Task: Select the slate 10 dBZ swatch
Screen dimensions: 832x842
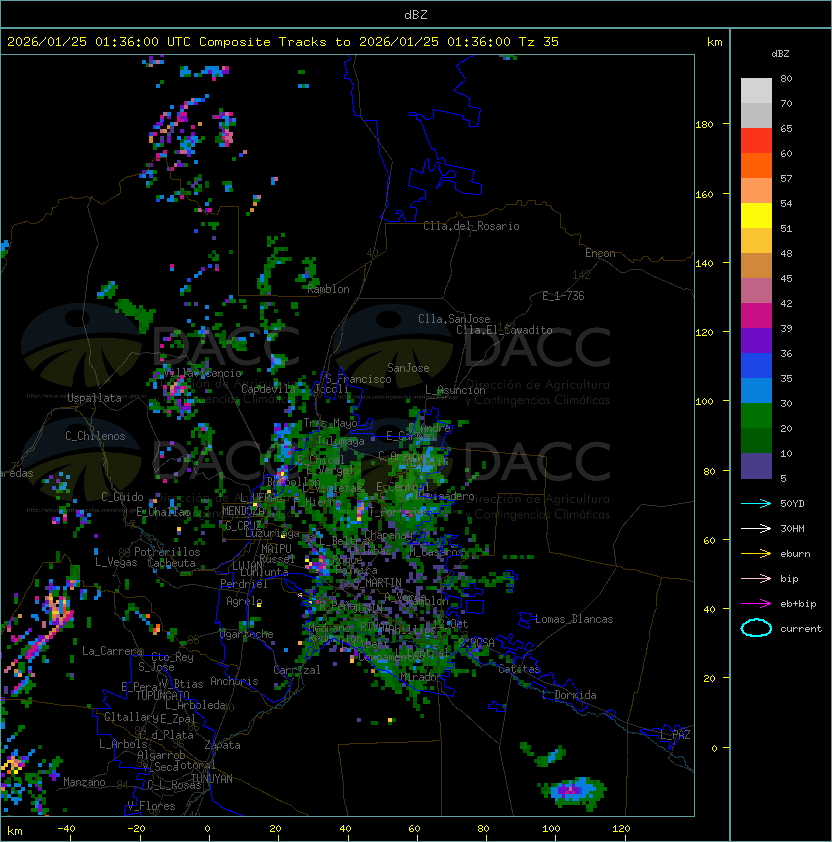Action: pyautogui.click(x=756, y=466)
